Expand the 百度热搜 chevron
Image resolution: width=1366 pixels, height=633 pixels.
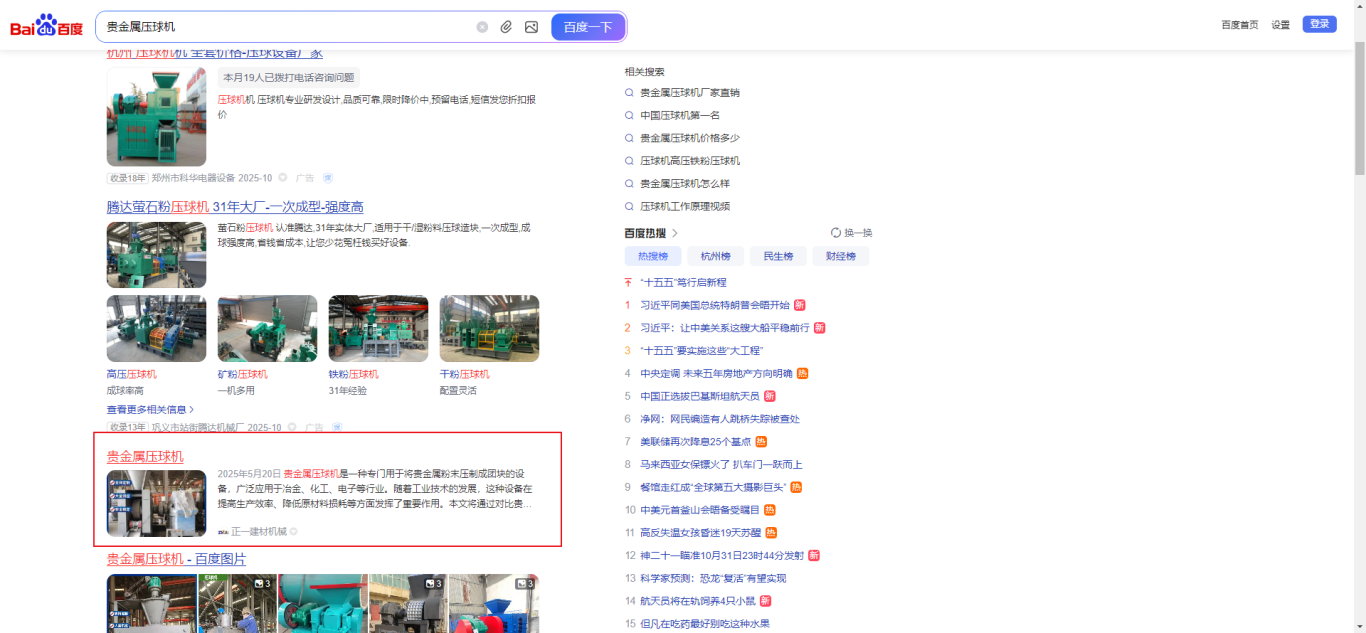coord(675,233)
